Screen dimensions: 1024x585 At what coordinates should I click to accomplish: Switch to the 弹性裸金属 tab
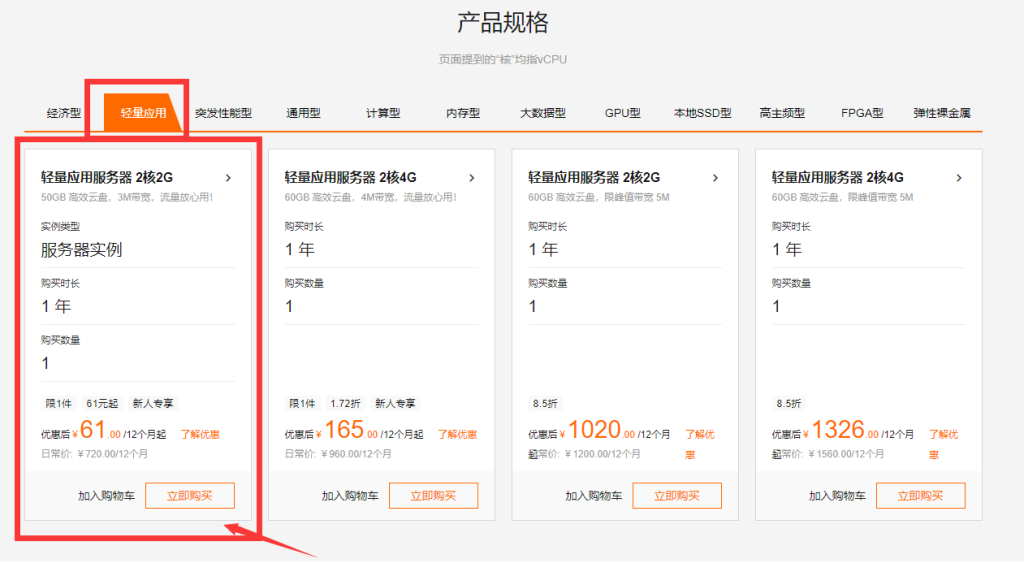(942, 113)
